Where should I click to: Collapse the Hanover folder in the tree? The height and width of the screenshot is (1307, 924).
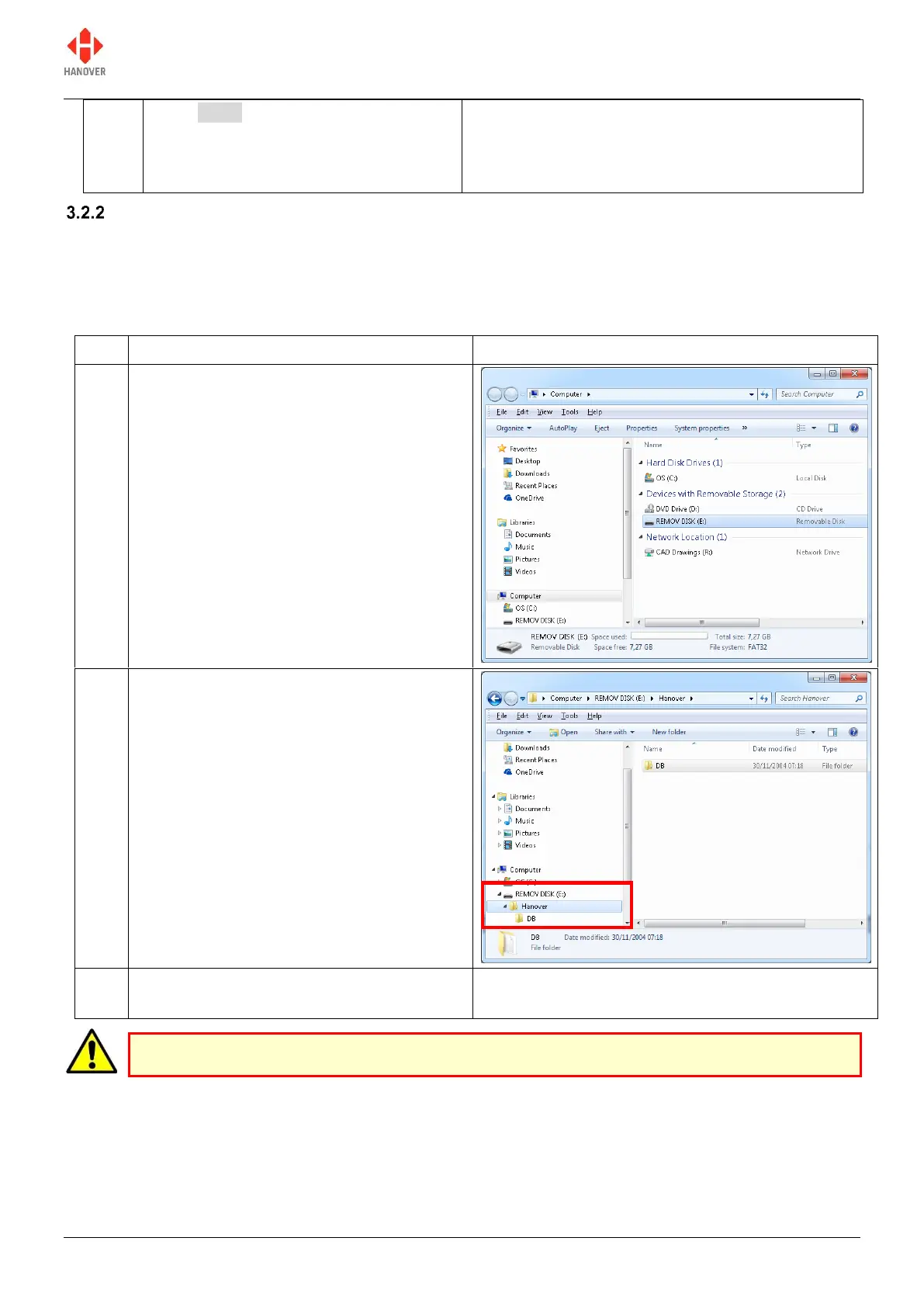(505, 907)
